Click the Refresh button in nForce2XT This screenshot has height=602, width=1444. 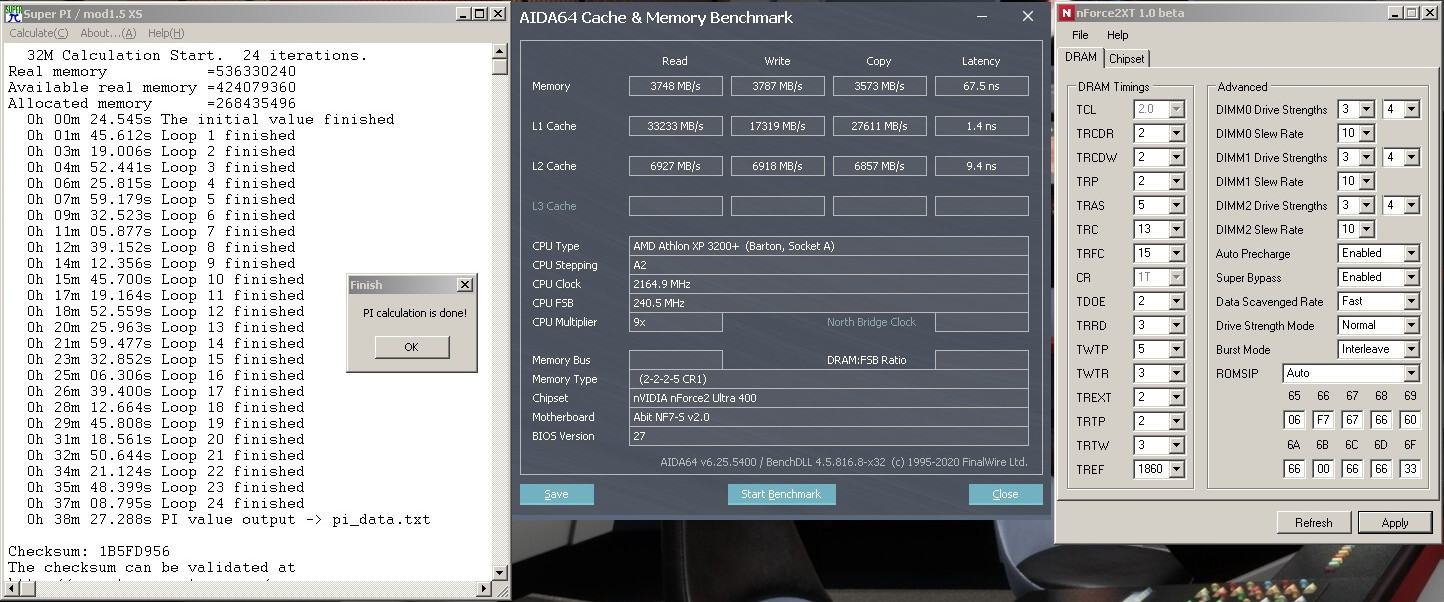click(1314, 522)
